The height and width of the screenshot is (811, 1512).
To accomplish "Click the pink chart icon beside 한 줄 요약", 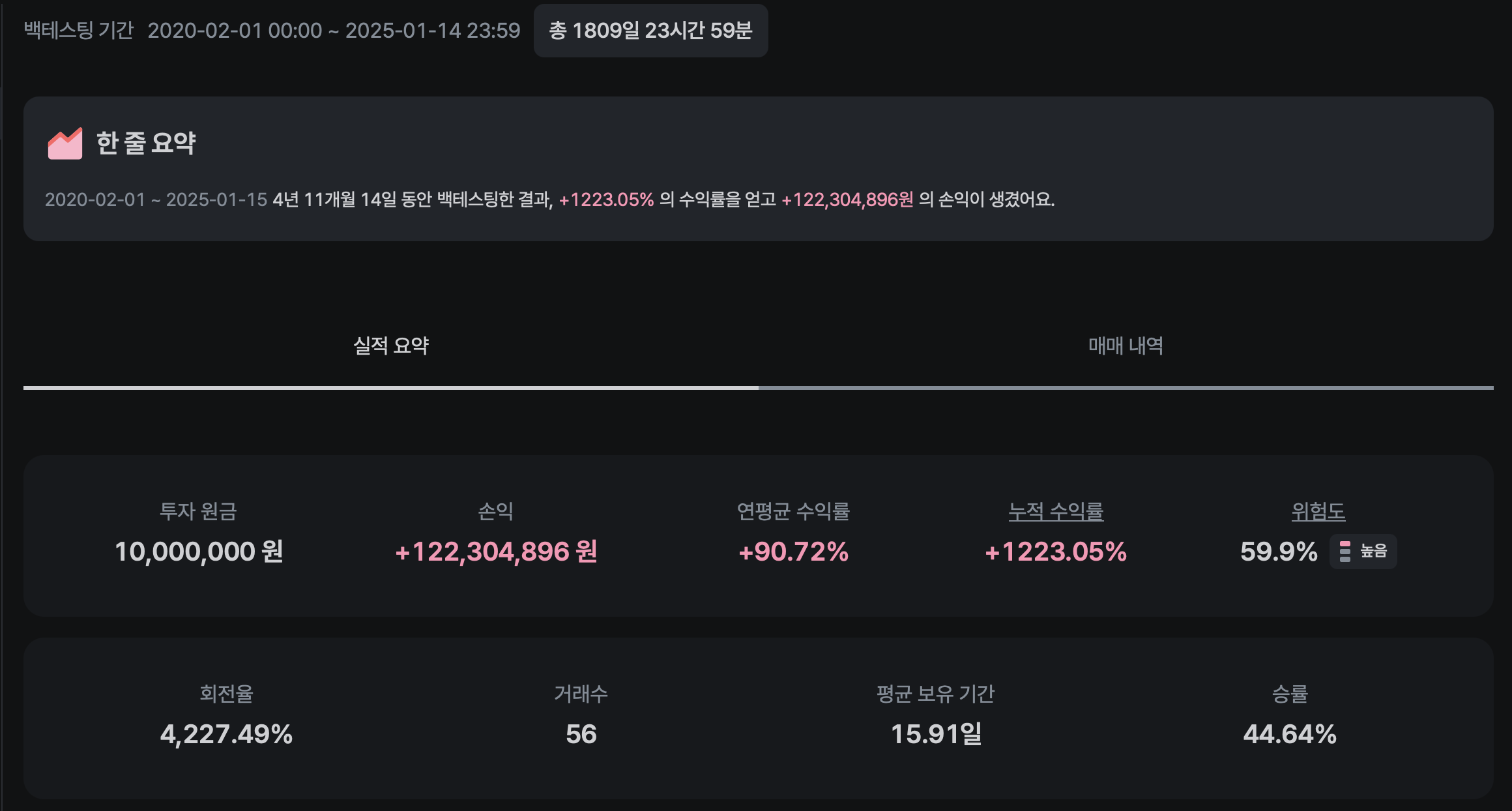I will click(x=65, y=143).
